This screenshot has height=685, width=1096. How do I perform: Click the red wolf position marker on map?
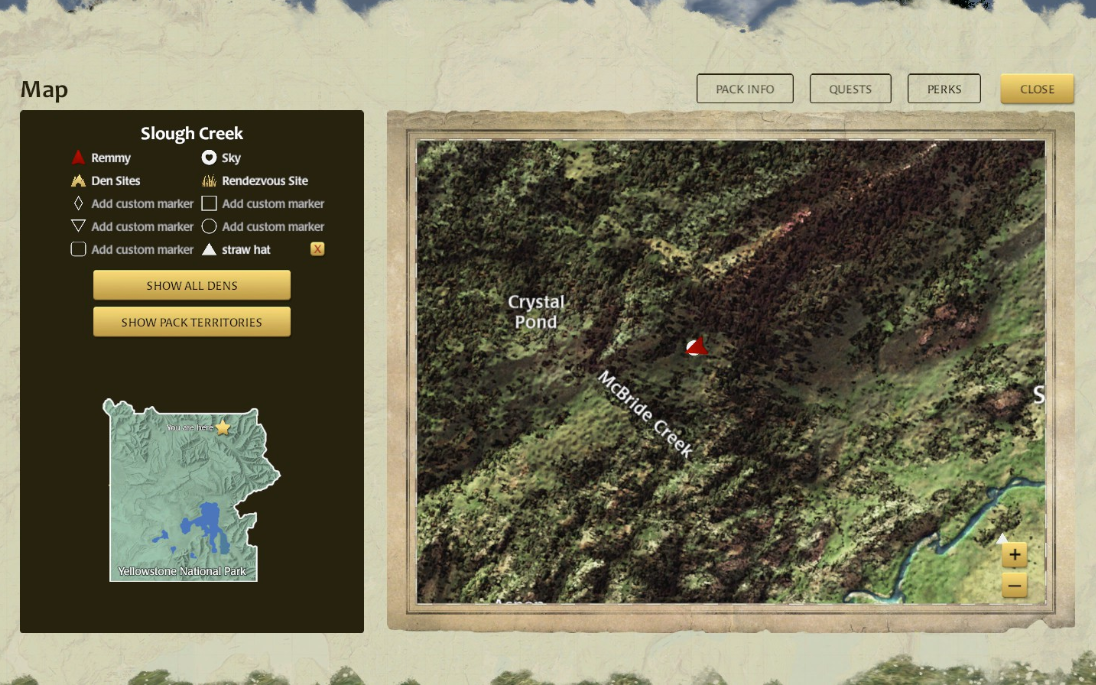(697, 347)
